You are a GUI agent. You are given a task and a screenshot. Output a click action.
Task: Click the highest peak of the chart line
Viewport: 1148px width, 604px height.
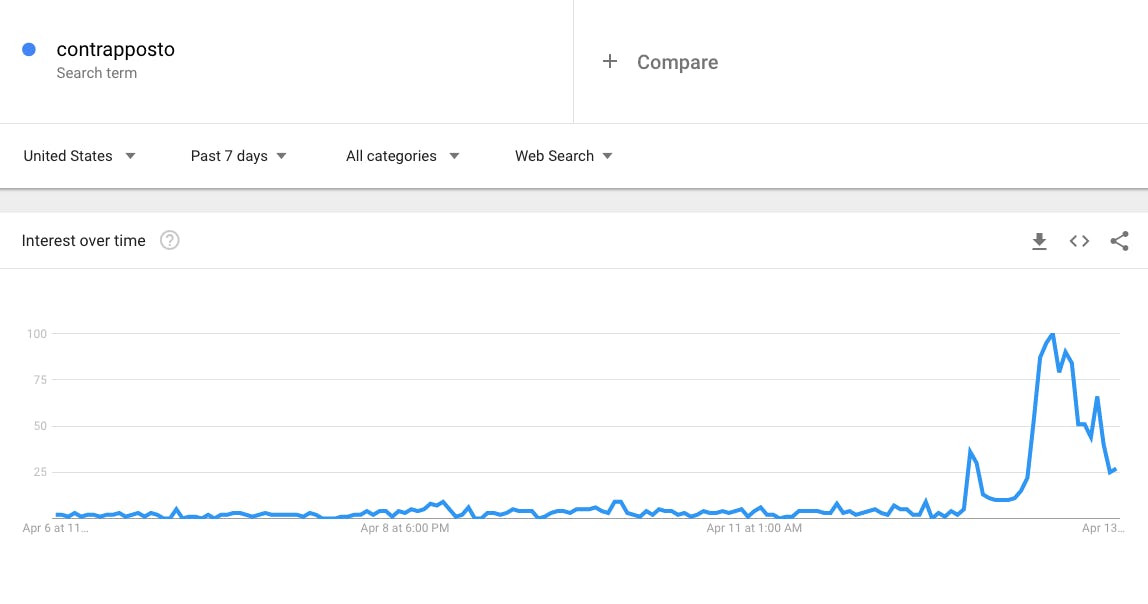[x=1052, y=334]
